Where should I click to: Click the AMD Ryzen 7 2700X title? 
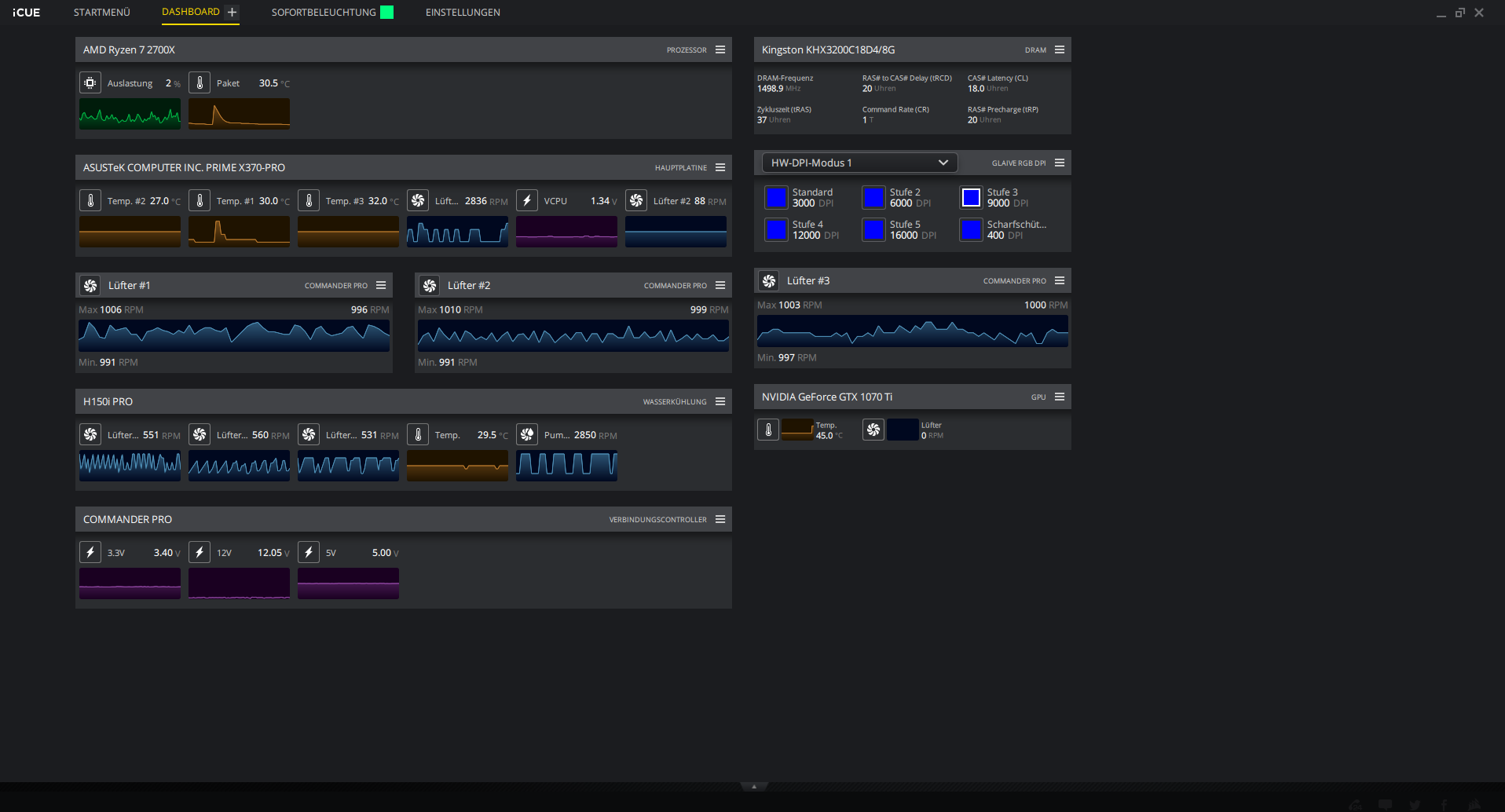click(129, 49)
